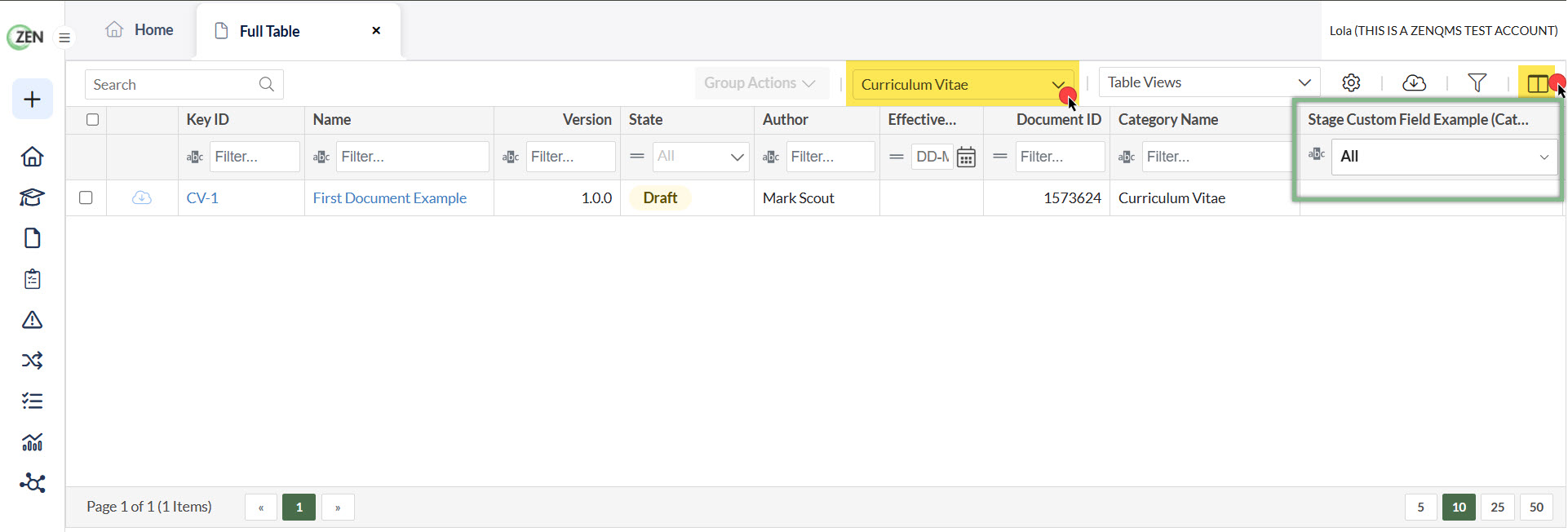Open the checklist tasks icon
This screenshot has height=532, width=1568.
(x=33, y=401)
